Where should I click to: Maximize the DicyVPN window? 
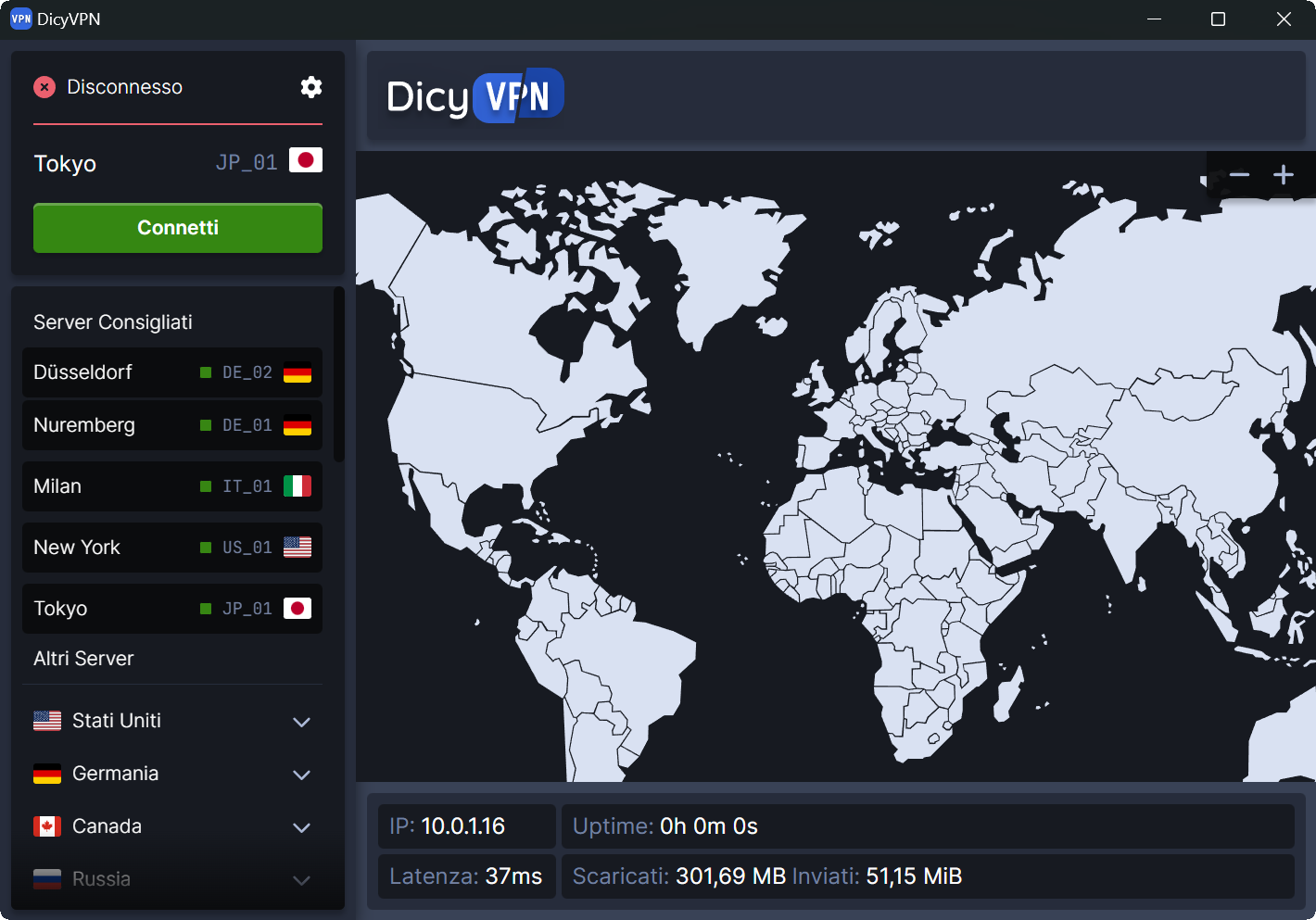(x=1219, y=19)
